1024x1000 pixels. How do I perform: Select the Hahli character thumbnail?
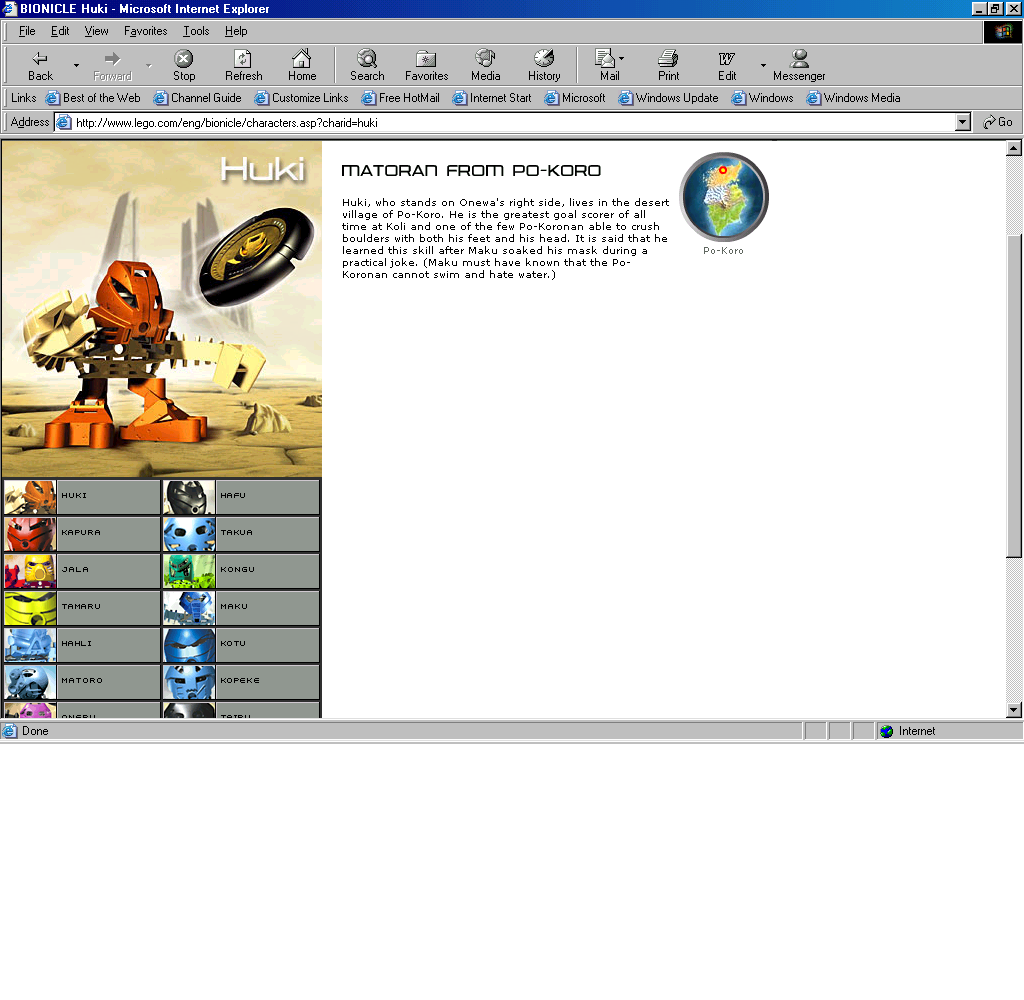[30, 645]
